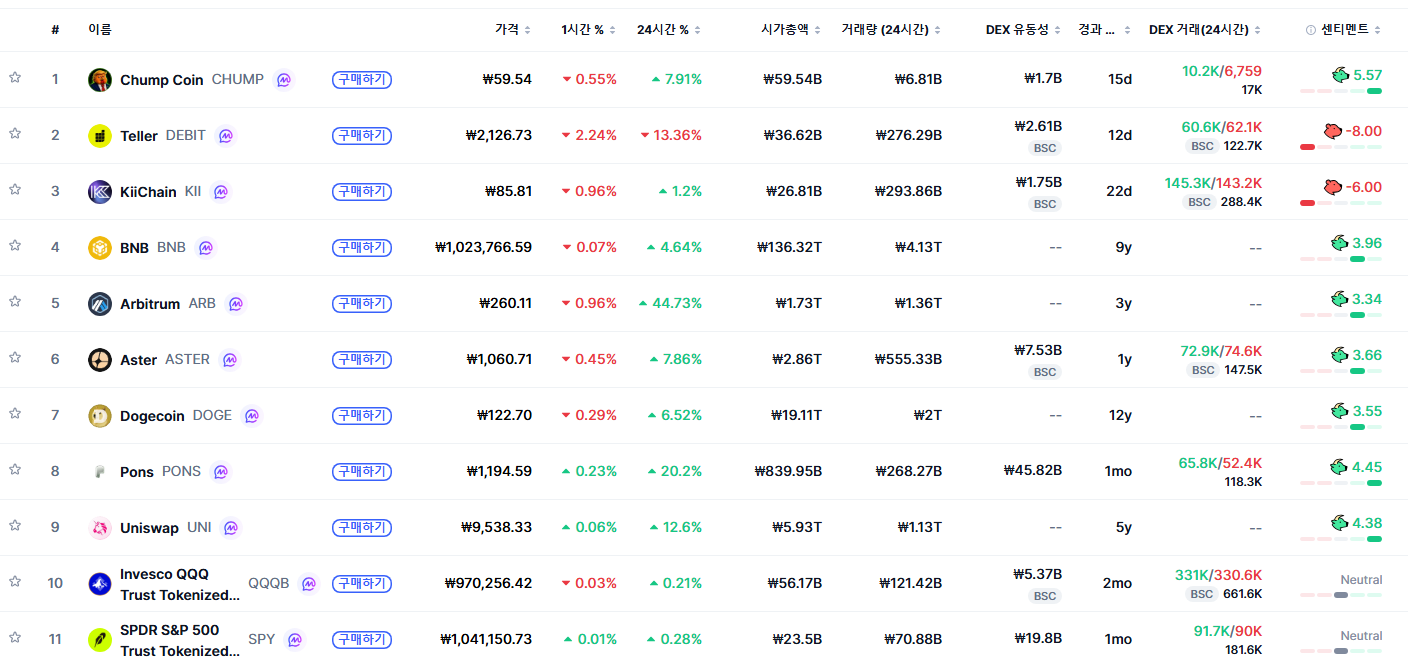Open purple chart icon next to CHUMP
This screenshot has width=1424, height=660.
[284, 80]
